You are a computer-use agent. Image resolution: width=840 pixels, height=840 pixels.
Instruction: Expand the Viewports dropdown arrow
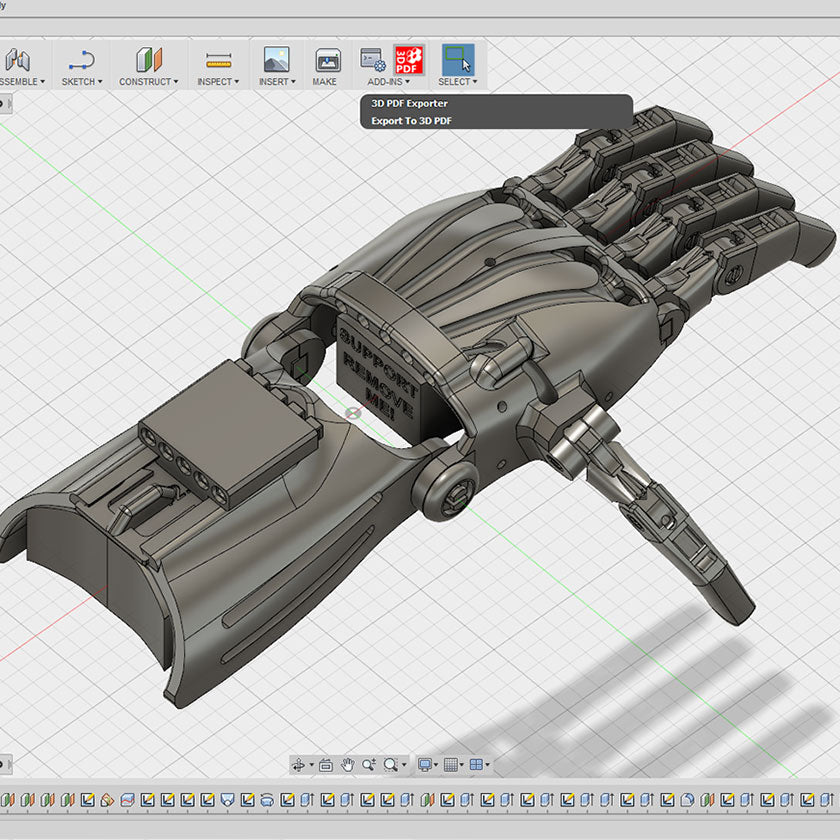[x=487, y=765]
